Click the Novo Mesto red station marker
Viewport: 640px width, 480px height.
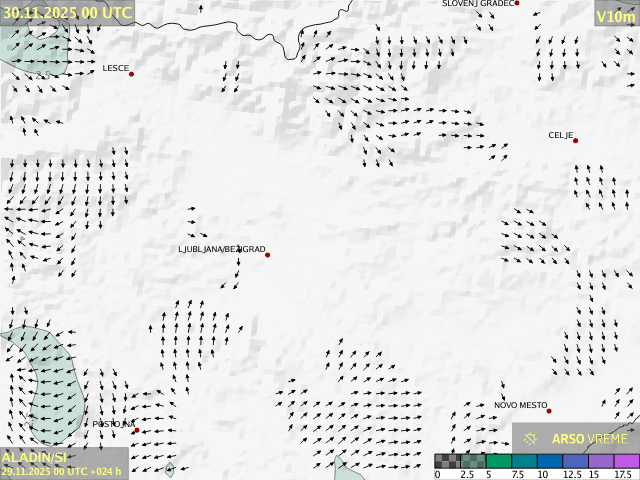548,410
